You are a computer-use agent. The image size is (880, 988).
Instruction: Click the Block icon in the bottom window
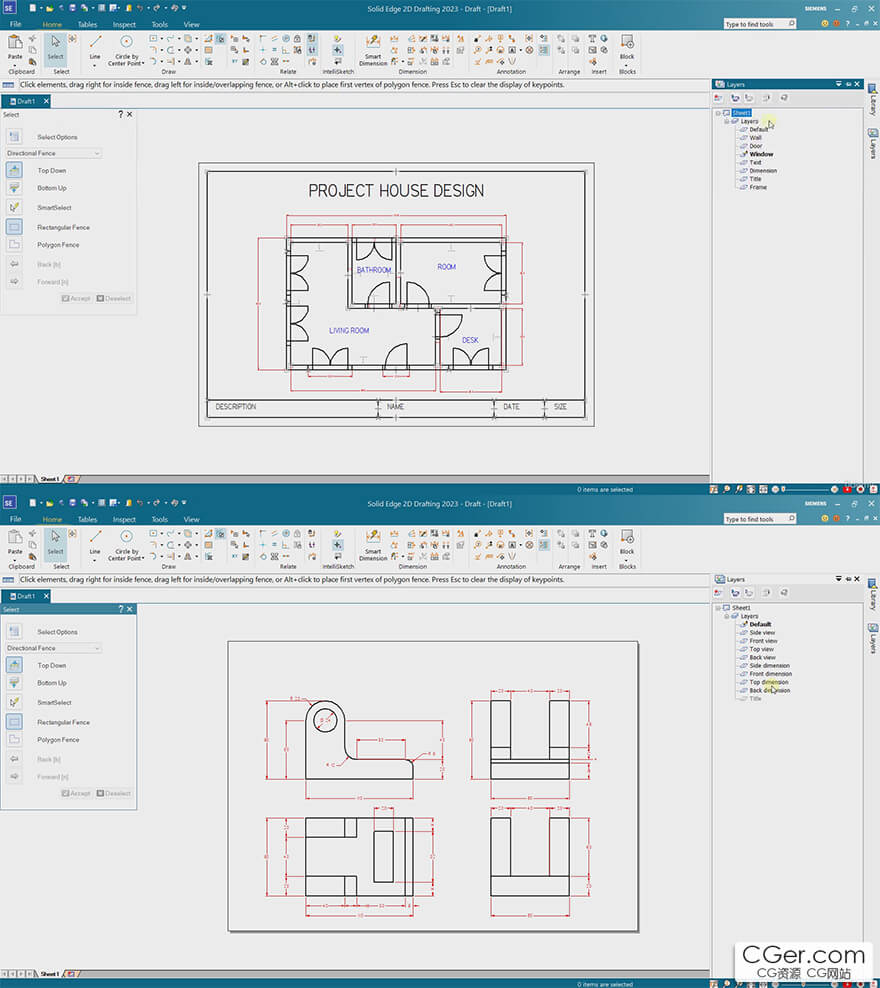tap(627, 537)
